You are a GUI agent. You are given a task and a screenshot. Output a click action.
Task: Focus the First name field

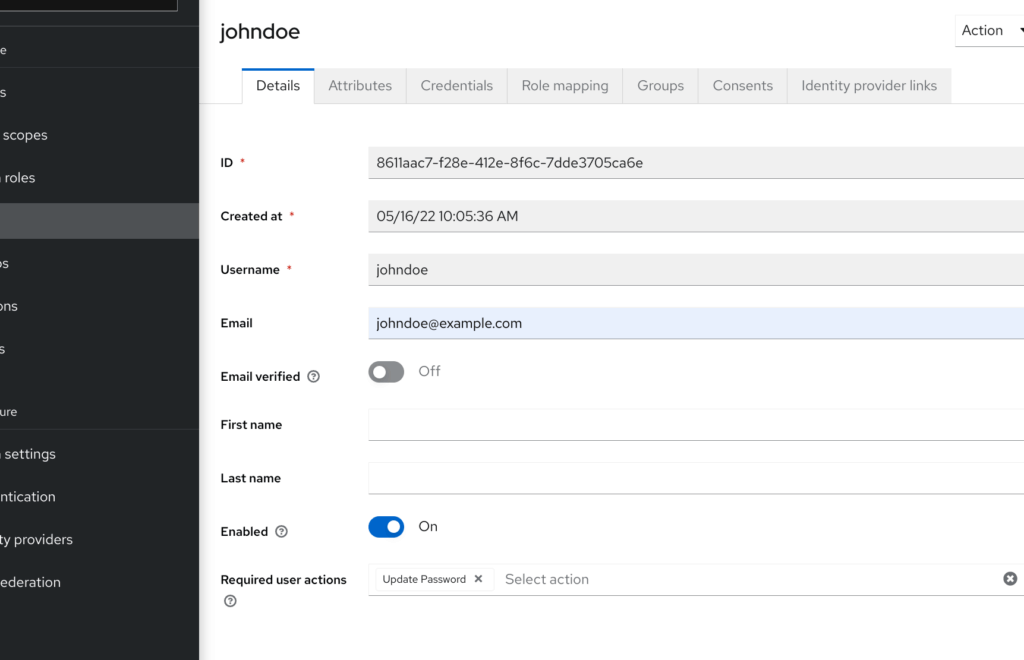tap(695, 425)
